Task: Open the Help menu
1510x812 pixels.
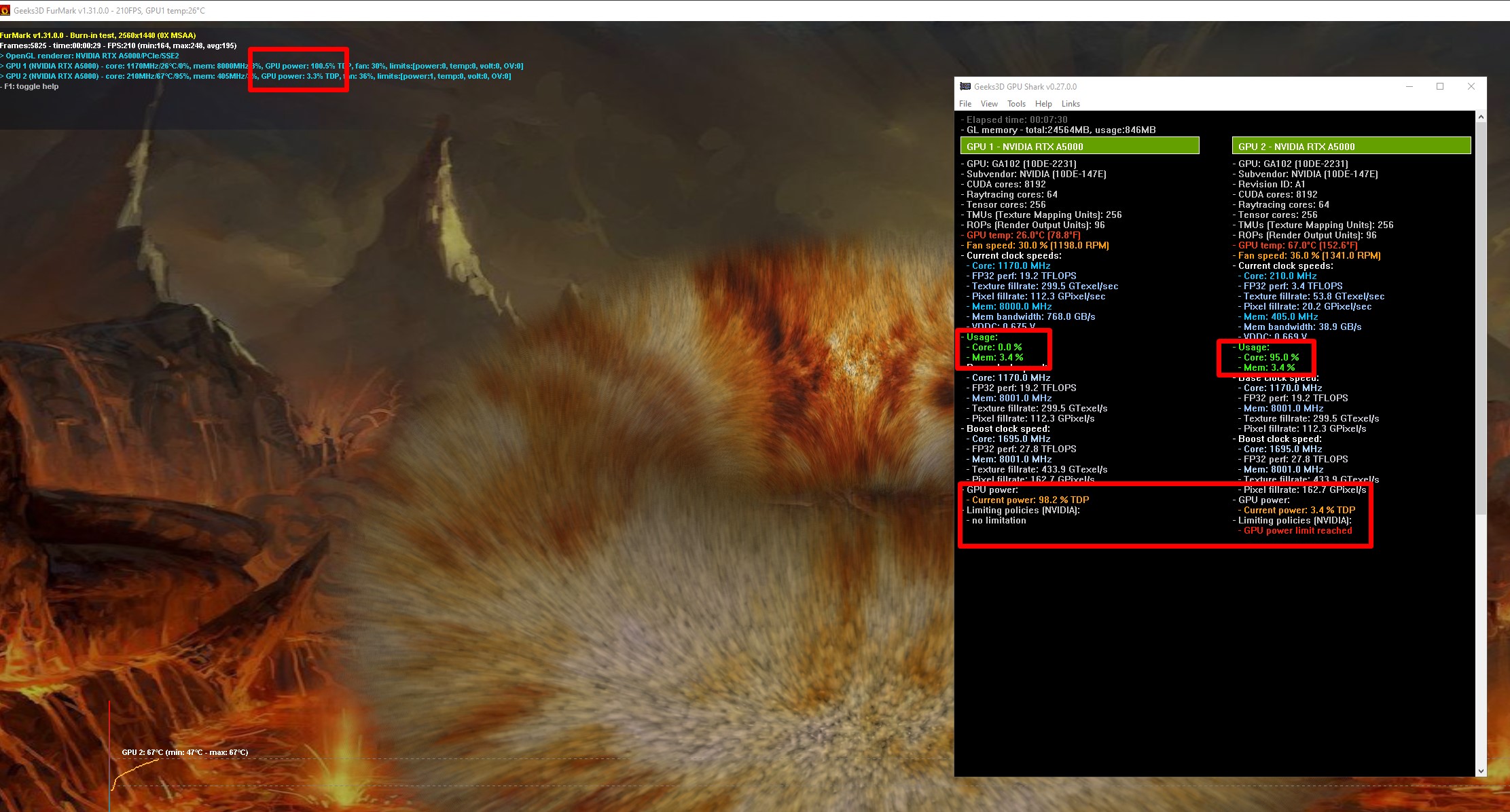Action: click(x=1043, y=104)
